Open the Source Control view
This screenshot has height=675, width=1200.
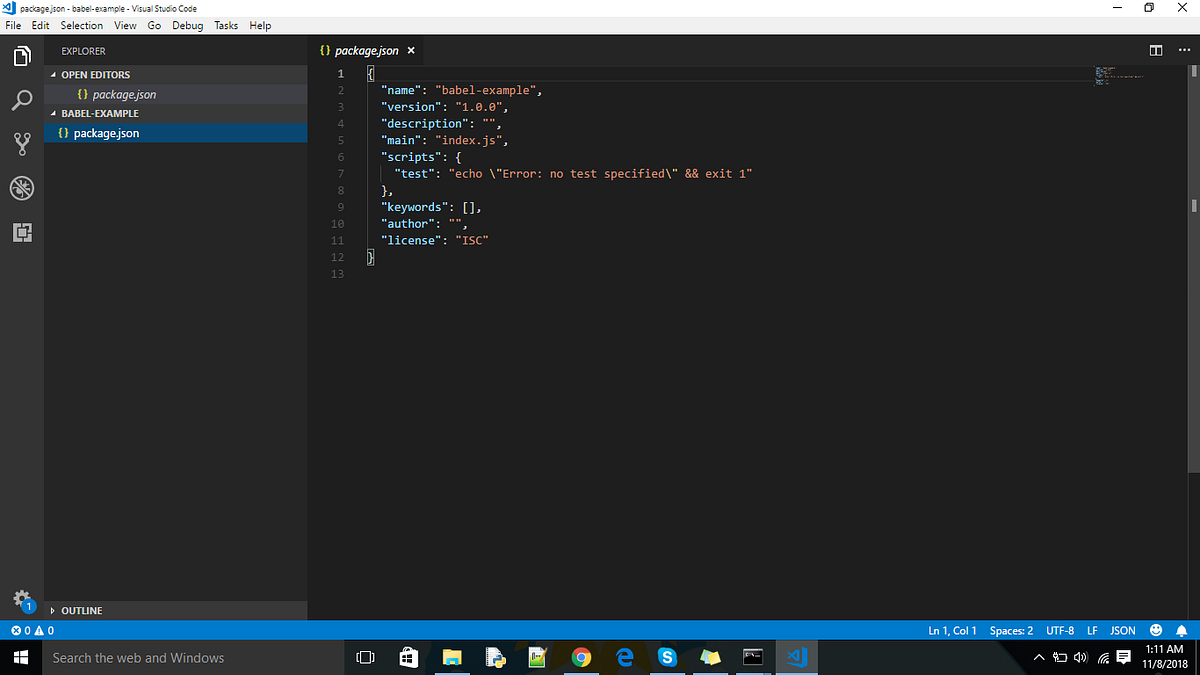pos(22,144)
